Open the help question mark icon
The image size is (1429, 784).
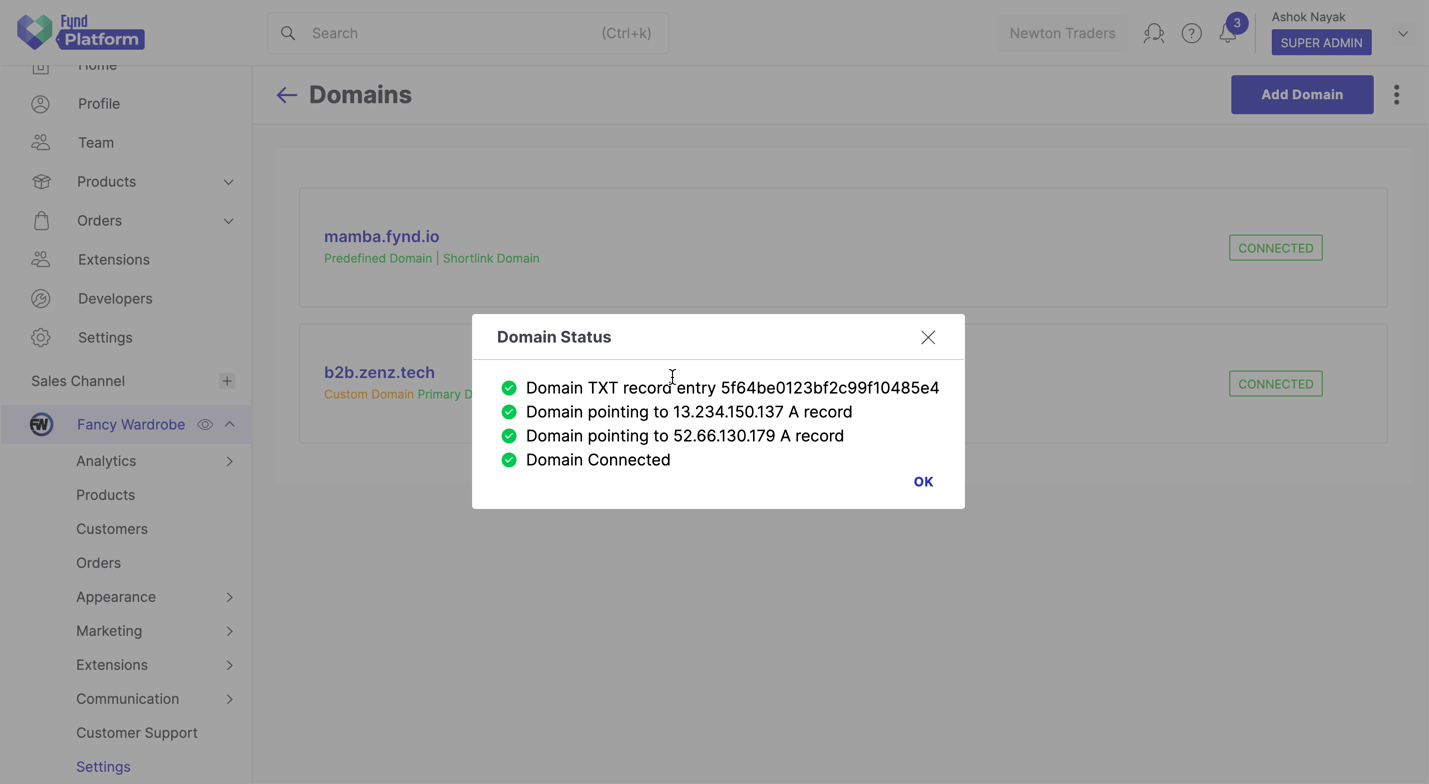click(x=1191, y=33)
